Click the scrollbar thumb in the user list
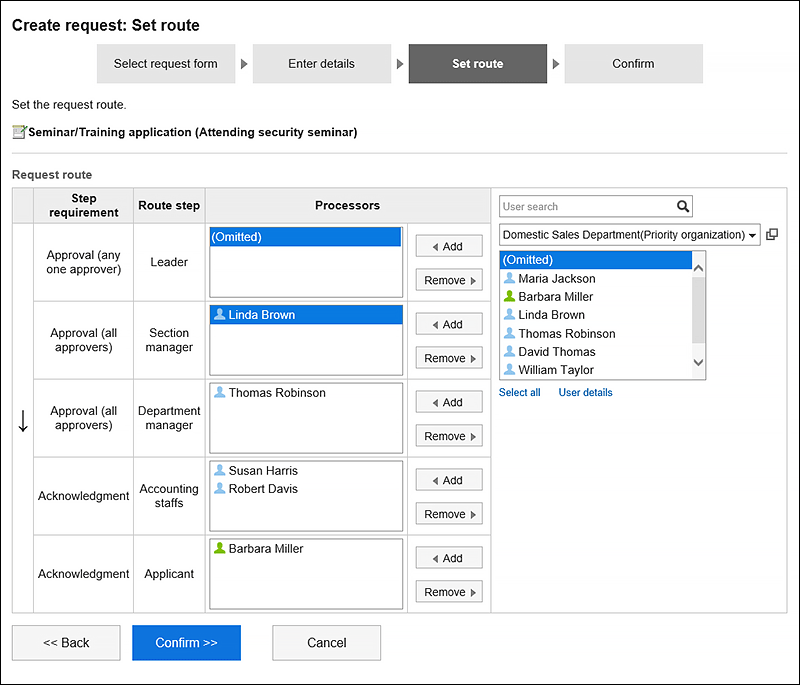The height and width of the screenshot is (685, 800). coord(698,310)
